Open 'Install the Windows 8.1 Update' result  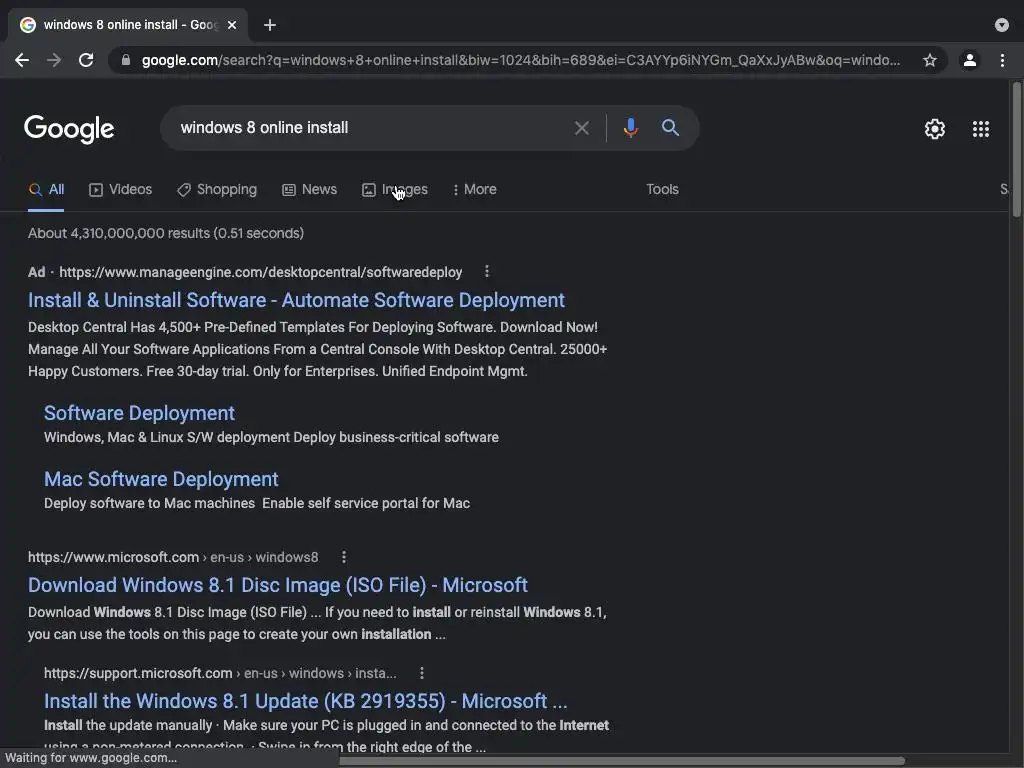(306, 701)
